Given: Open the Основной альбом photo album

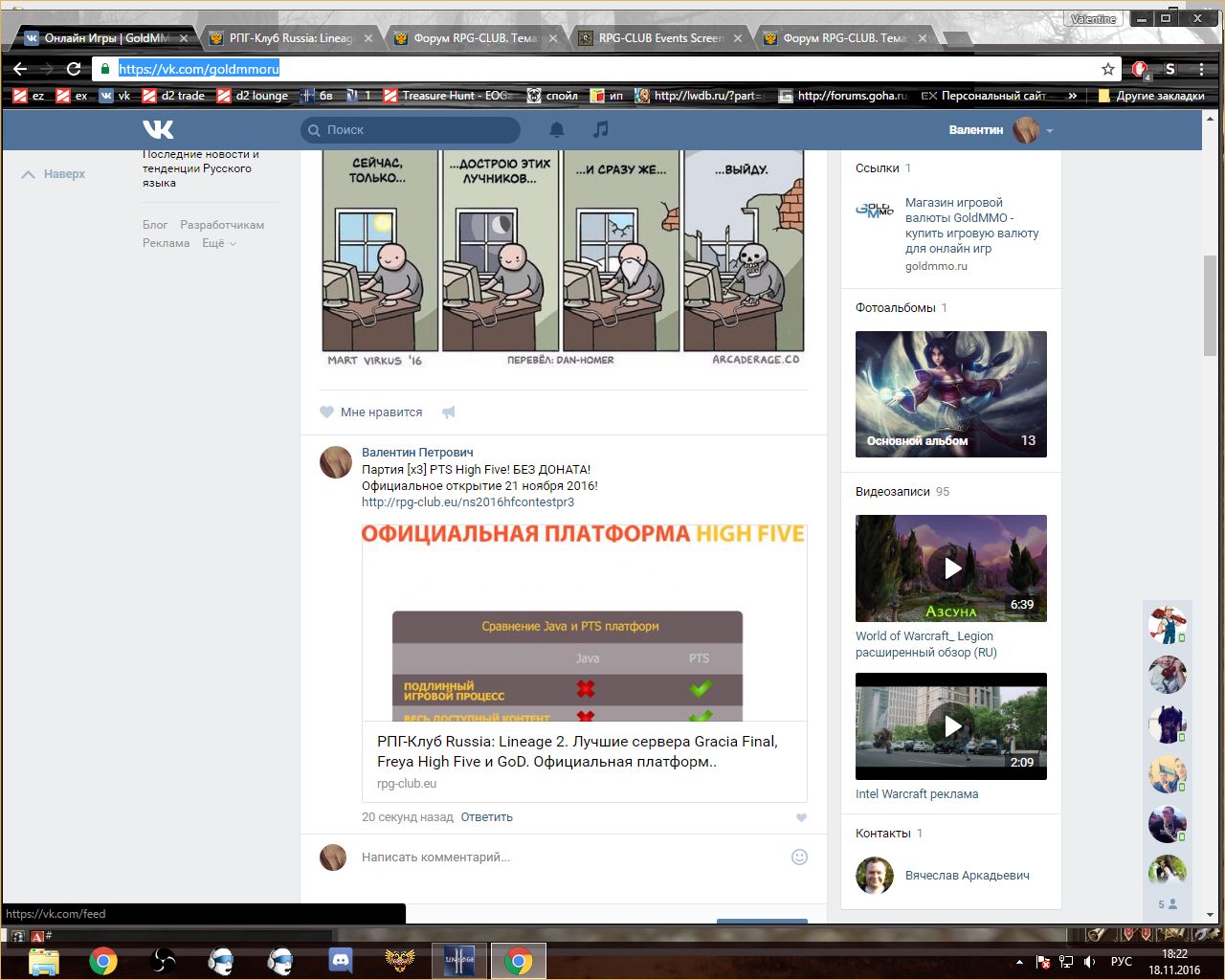Looking at the screenshot, I should coord(951,394).
